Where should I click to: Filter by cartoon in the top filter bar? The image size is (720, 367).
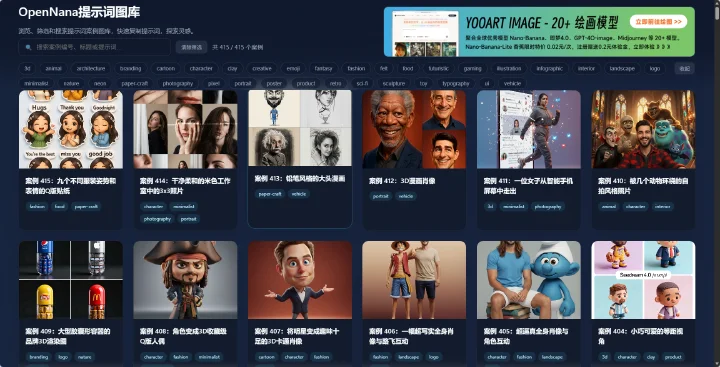click(x=166, y=68)
